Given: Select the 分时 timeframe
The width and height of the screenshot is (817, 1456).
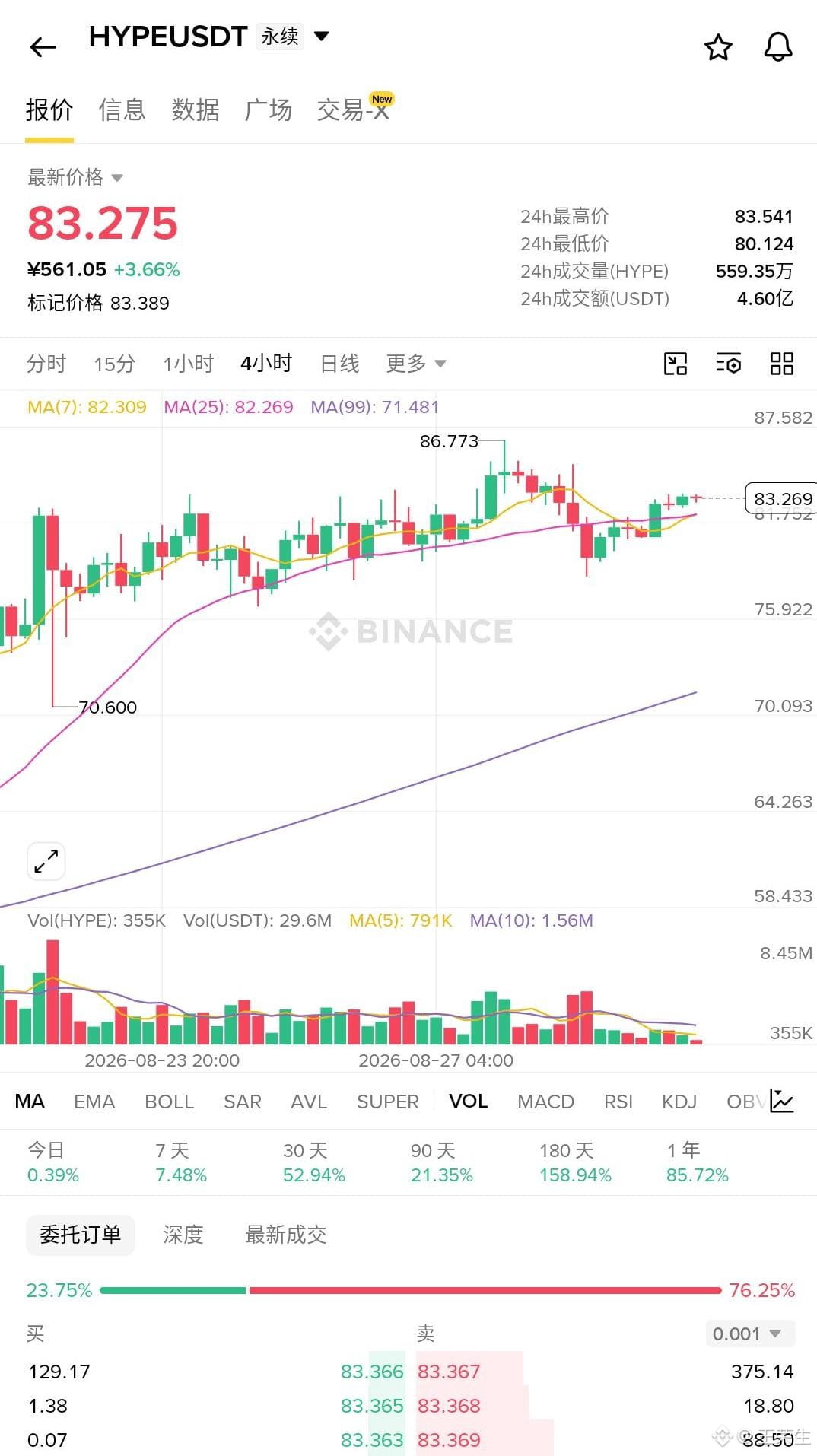Looking at the screenshot, I should pyautogui.click(x=46, y=364).
